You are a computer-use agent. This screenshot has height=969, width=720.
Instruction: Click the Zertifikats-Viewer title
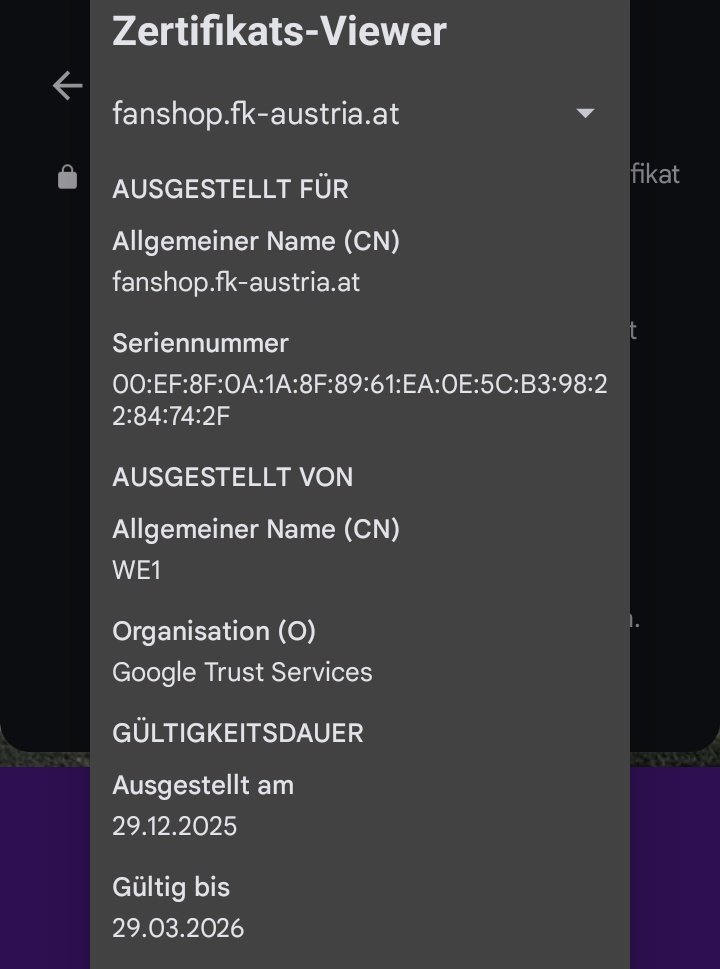(279, 32)
